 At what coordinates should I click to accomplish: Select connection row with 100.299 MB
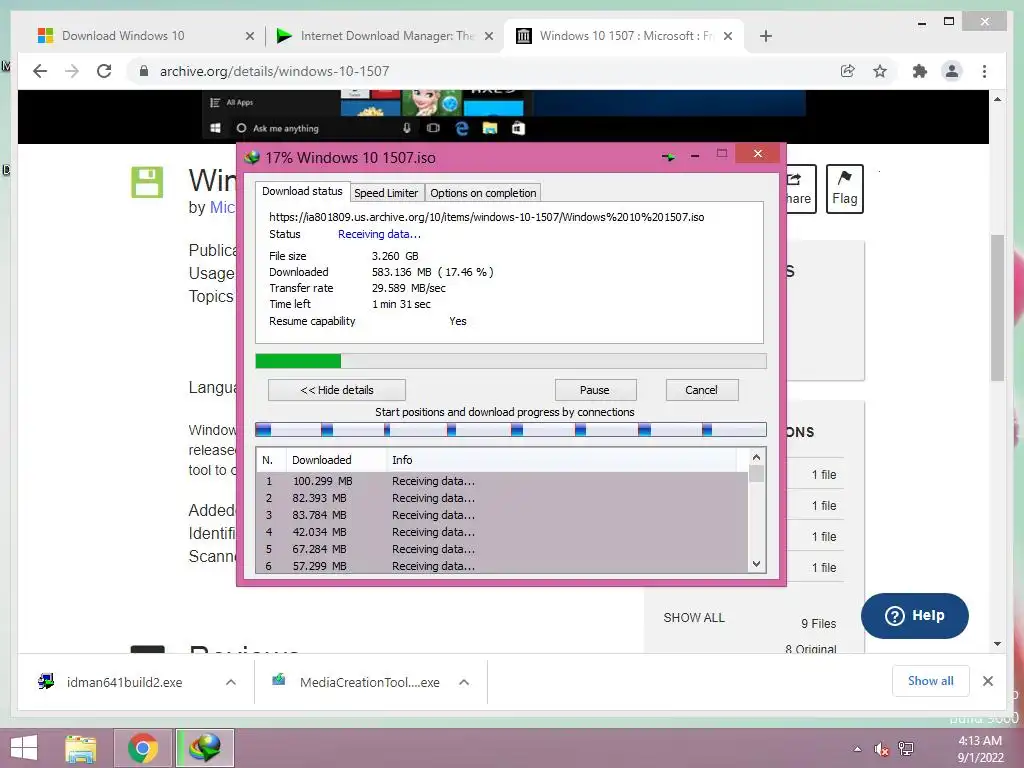502,481
